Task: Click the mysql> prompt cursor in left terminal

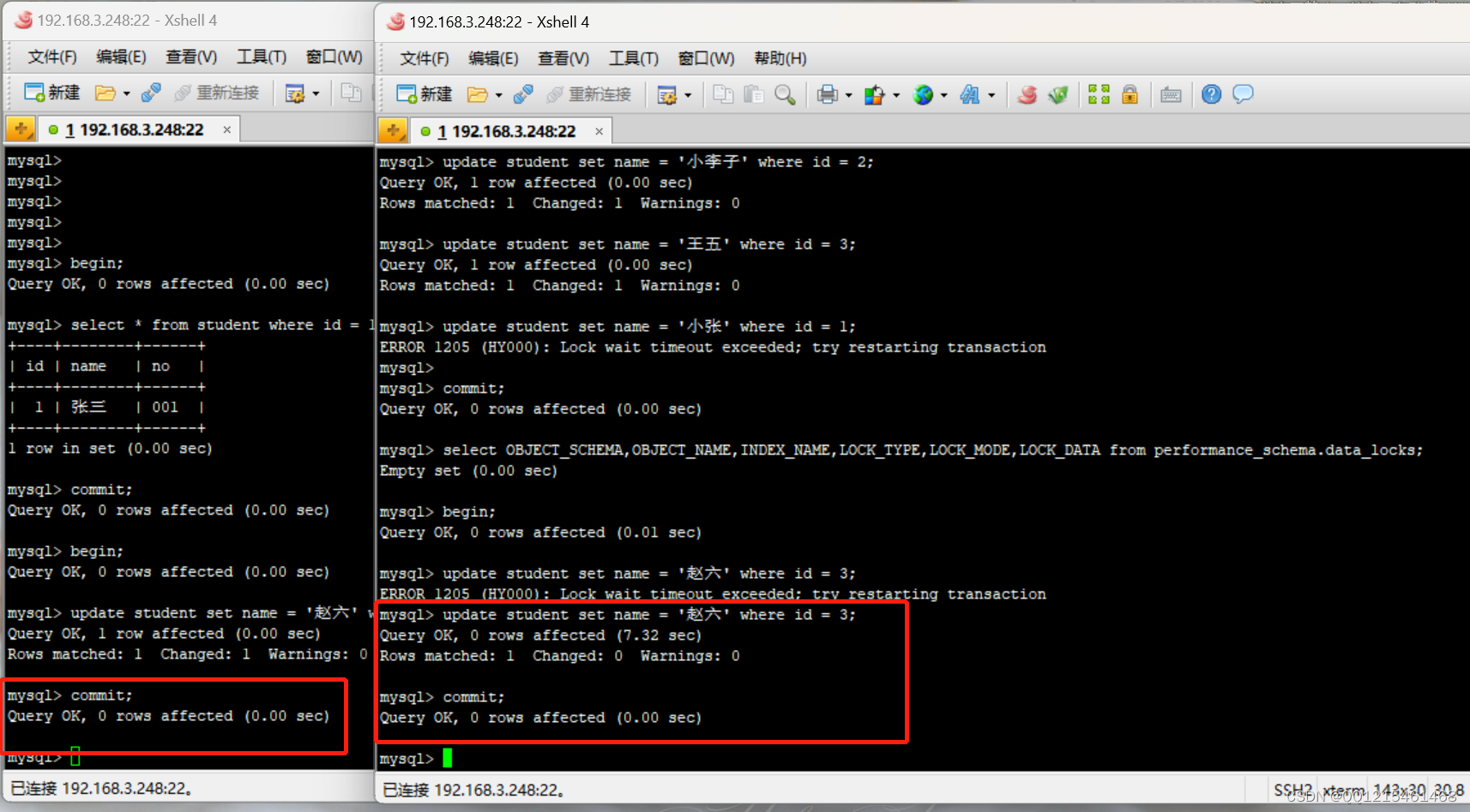Action: click(75, 756)
